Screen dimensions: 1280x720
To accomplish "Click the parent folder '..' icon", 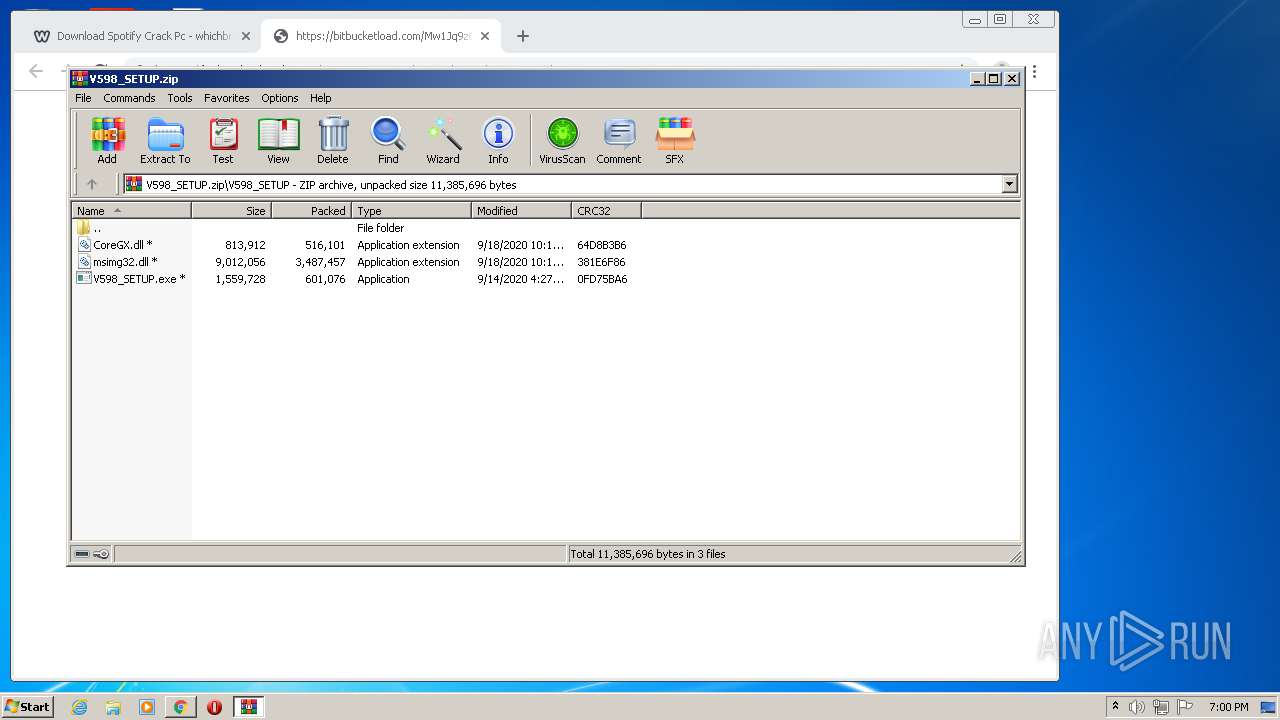I will (84, 228).
